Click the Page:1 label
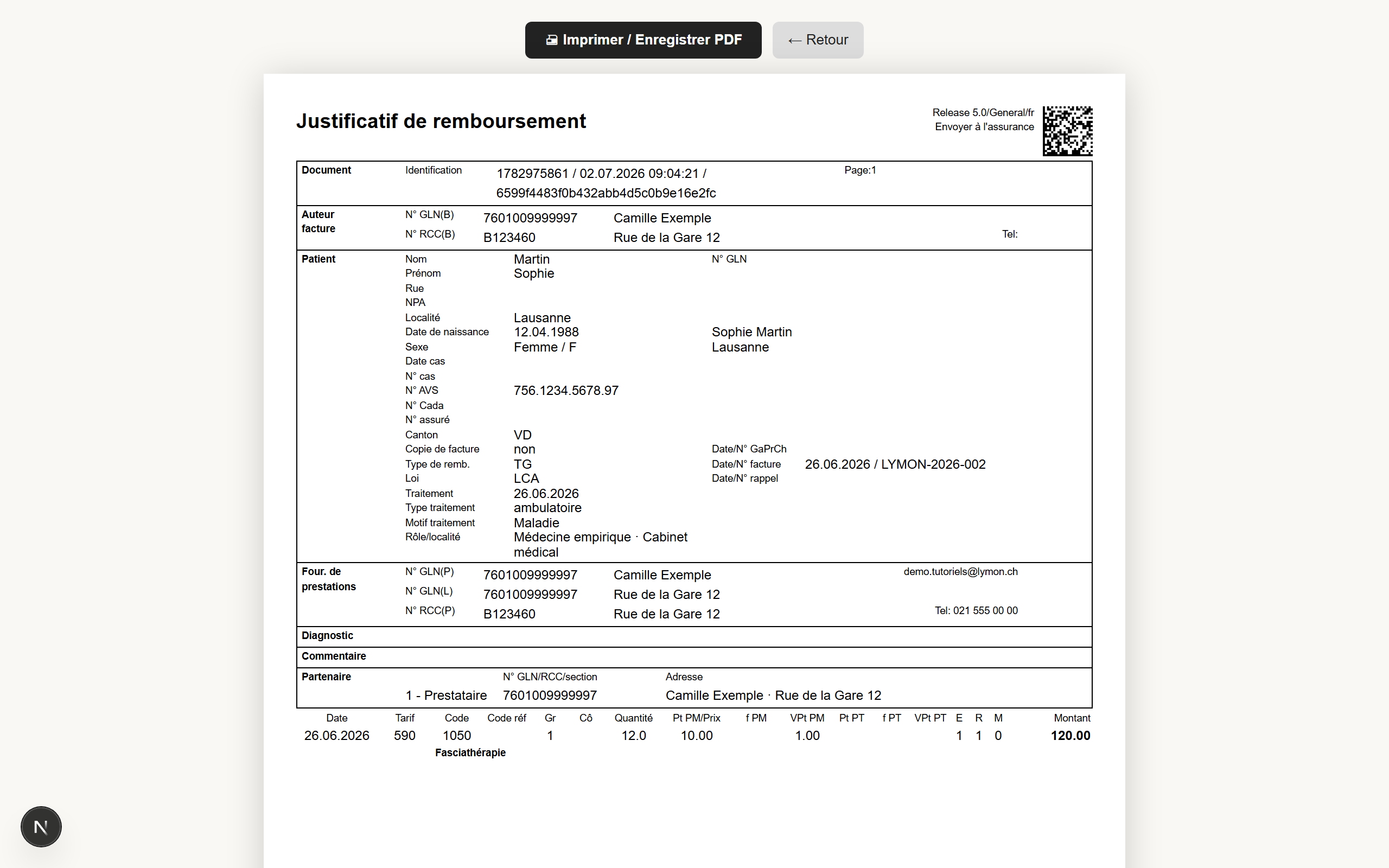Viewport: 1389px width, 868px height. [x=860, y=170]
